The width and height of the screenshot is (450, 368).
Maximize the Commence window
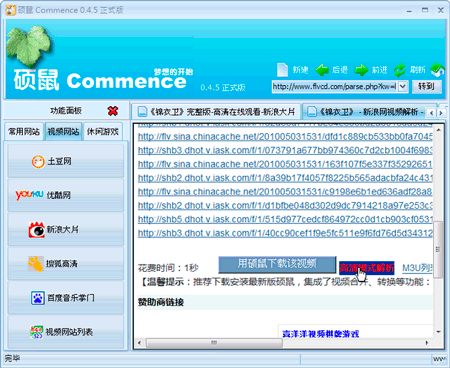425,10
